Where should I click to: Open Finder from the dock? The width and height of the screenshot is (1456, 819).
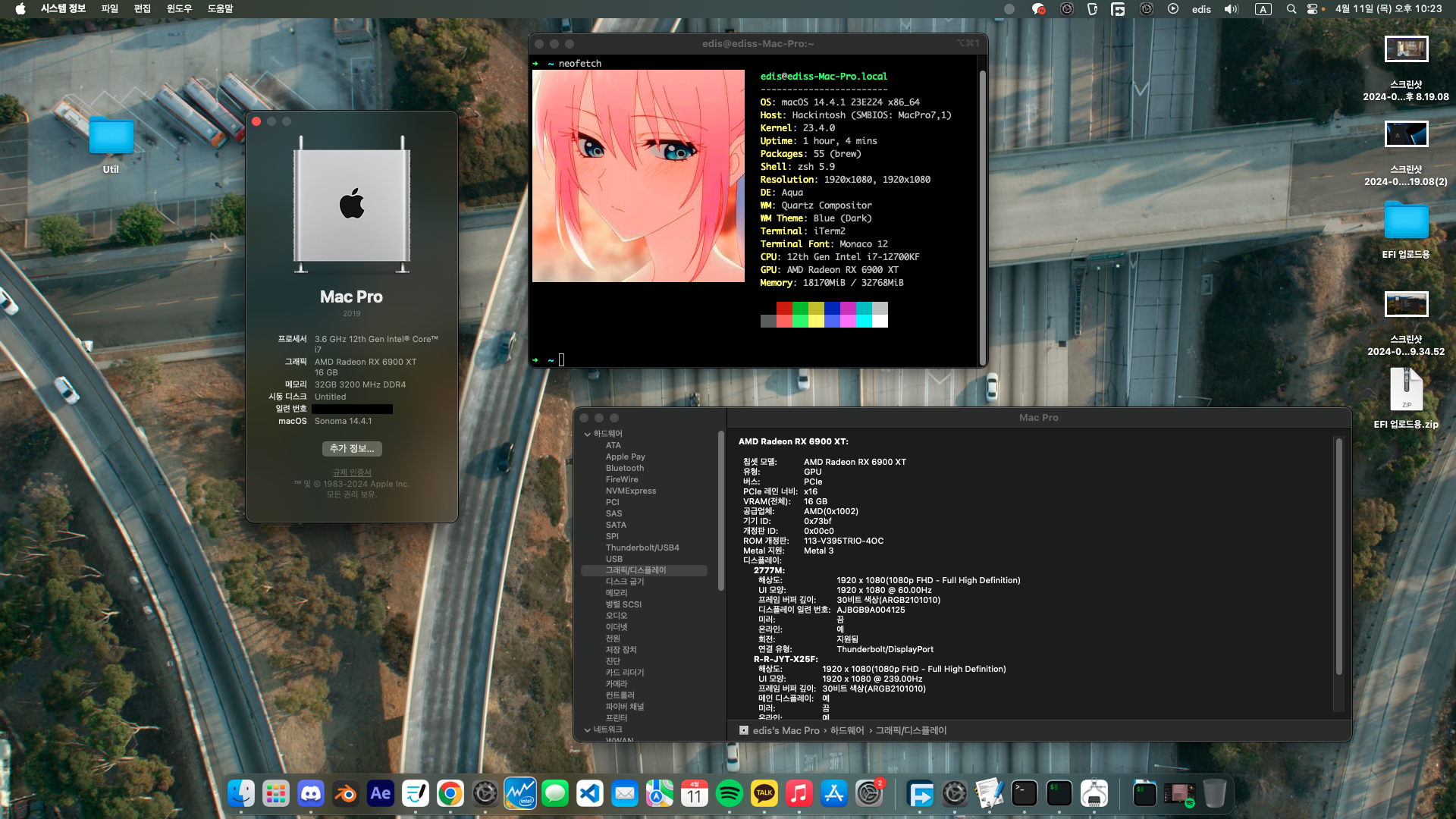tap(241, 794)
